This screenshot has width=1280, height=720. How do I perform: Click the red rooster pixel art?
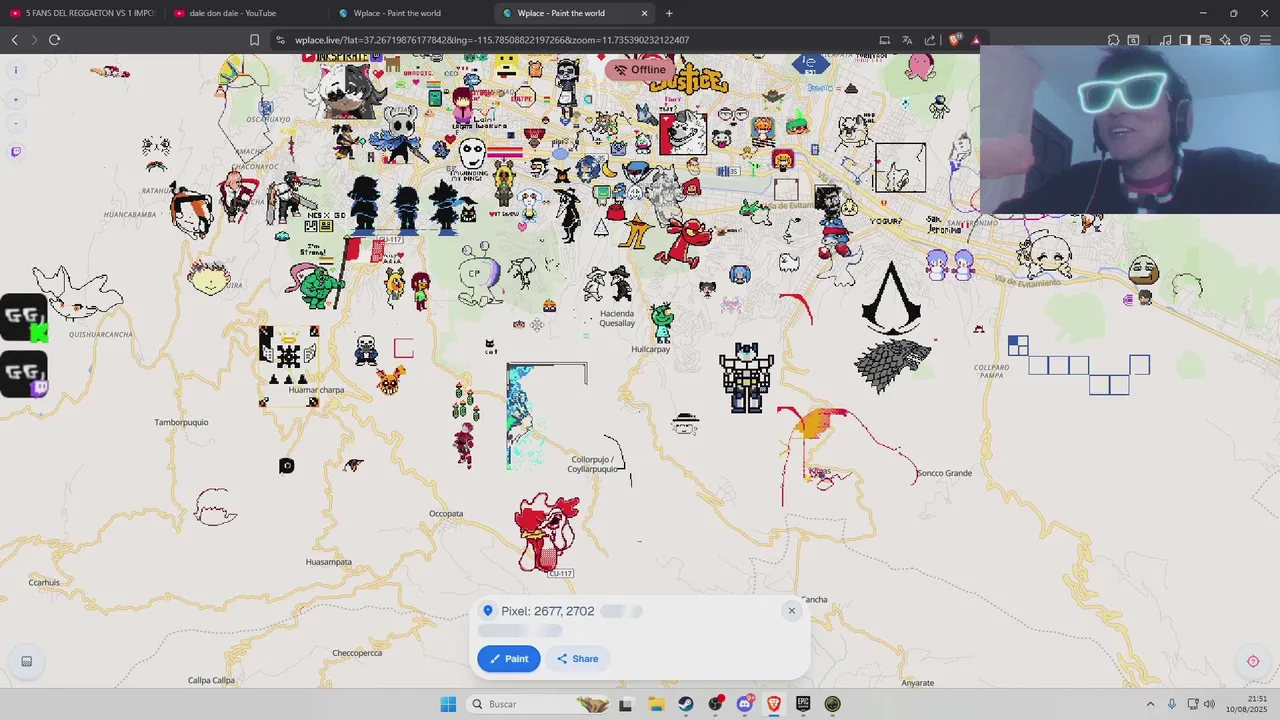coord(546,532)
